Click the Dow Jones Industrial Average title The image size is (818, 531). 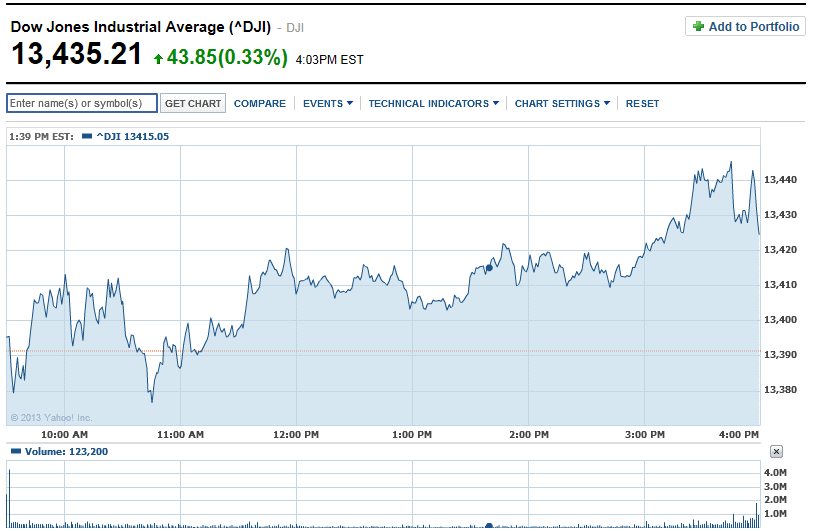[x=141, y=27]
